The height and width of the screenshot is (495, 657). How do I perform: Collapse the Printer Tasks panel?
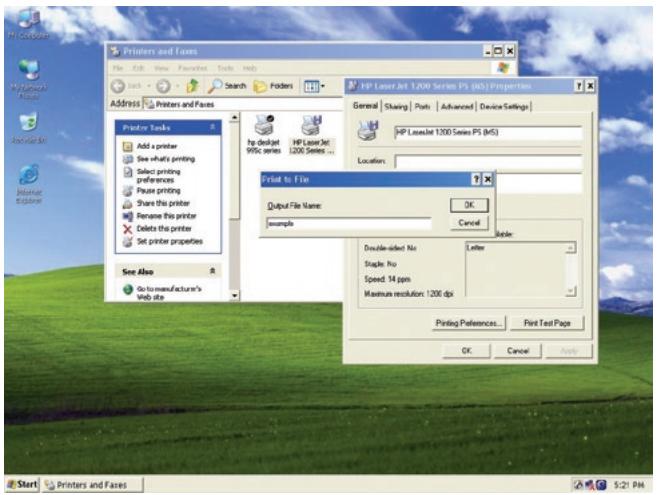click(x=212, y=127)
